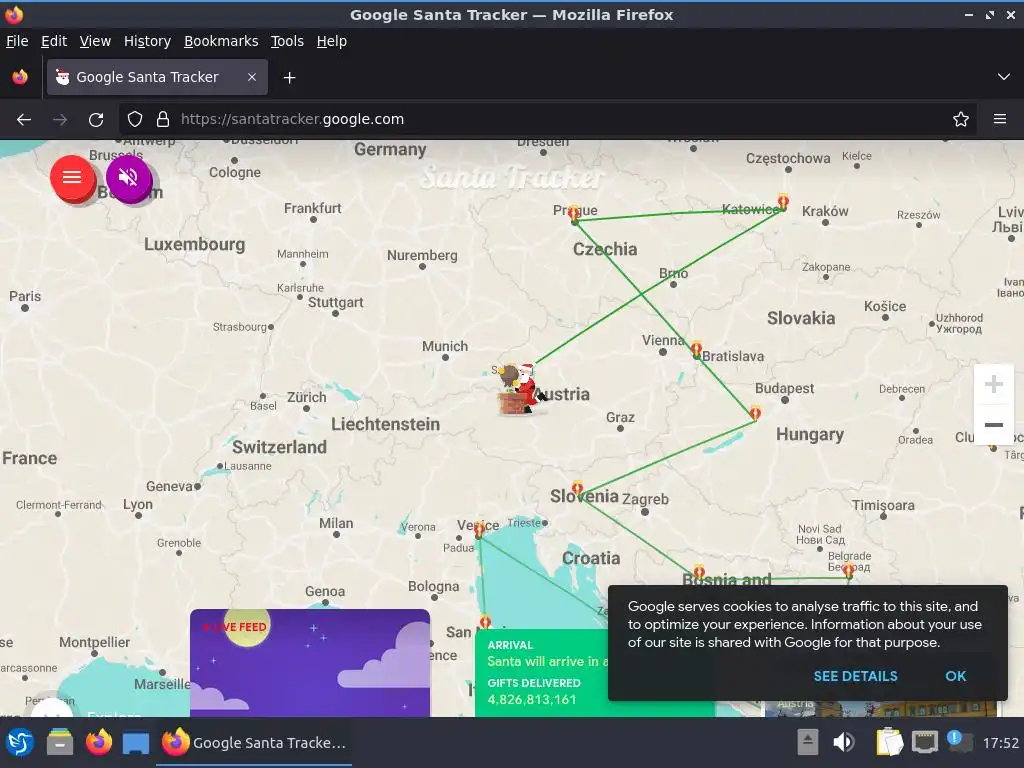Open the clipboard manager tray icon
This screenshot has height=768, width=1024.
[889, 742]
